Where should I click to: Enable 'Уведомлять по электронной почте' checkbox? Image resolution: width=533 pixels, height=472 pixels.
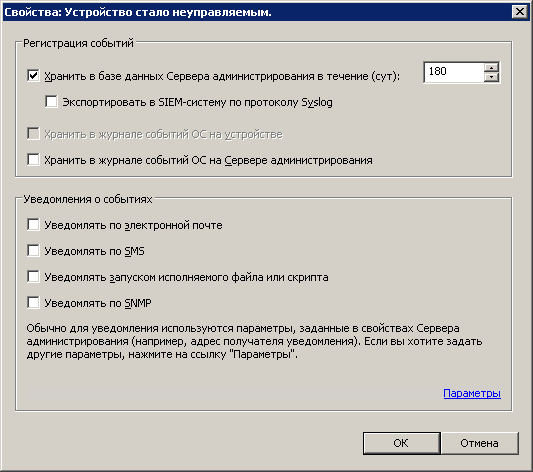click(33, 225)
